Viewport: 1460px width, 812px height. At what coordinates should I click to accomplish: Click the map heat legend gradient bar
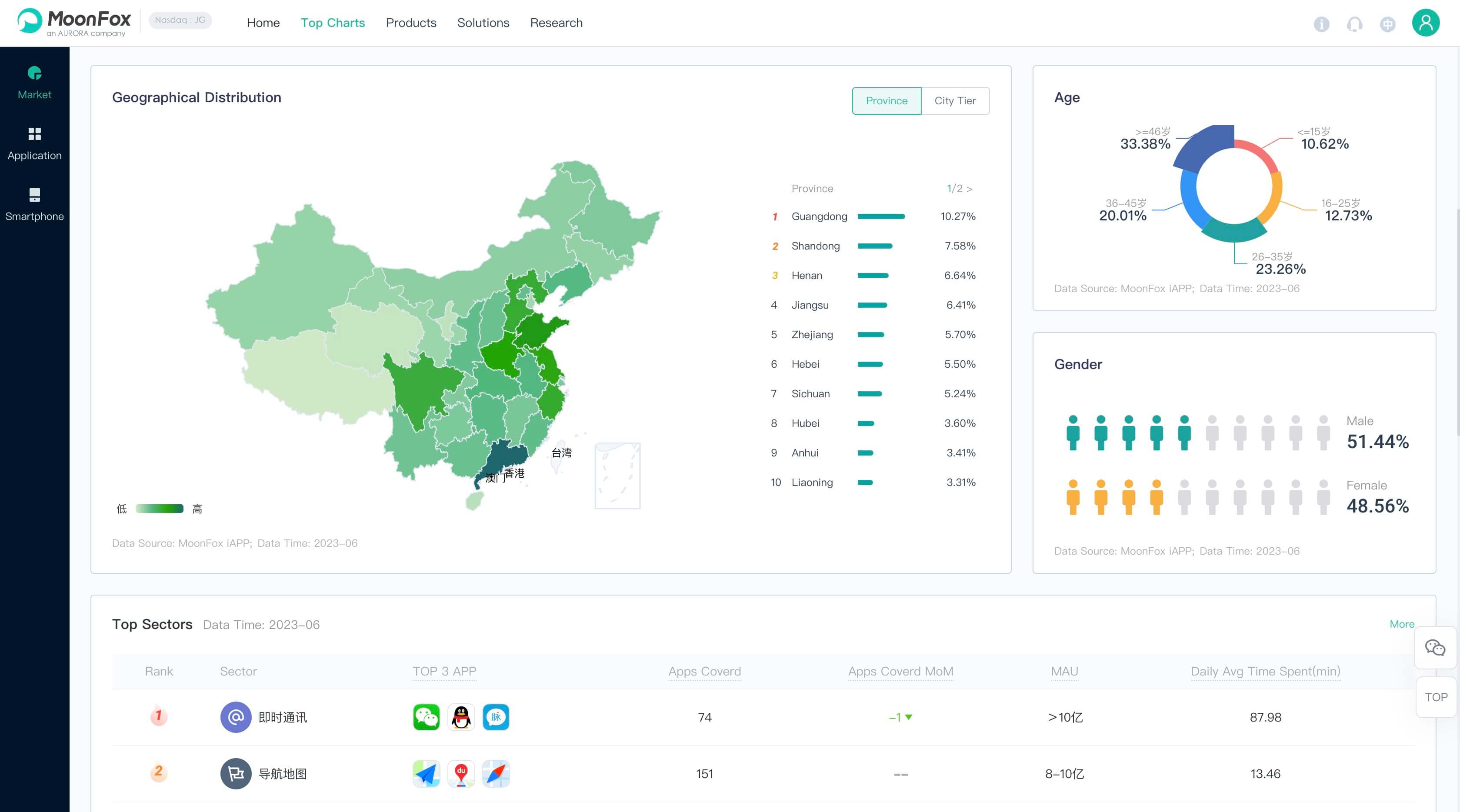[x=159, y=508]
